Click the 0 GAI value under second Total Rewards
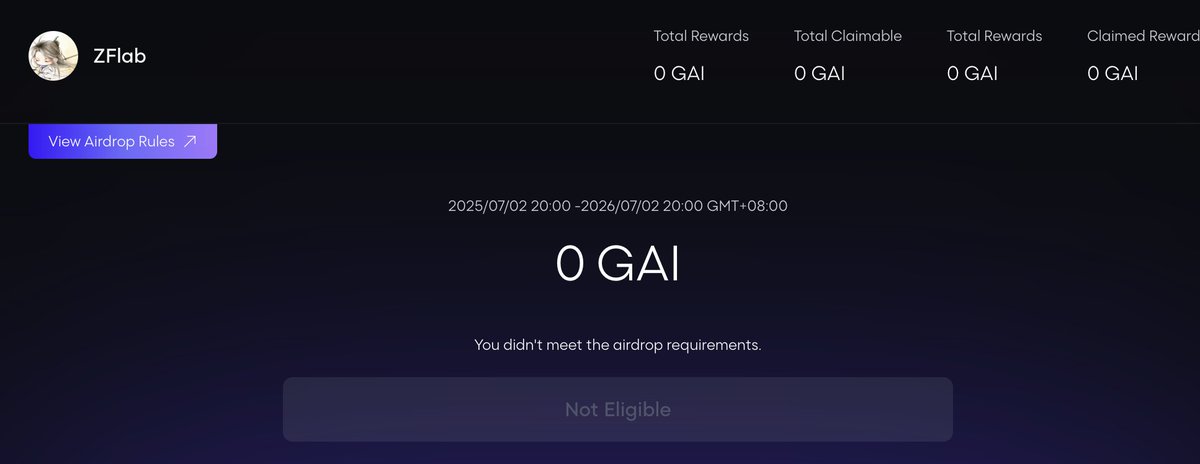 click(x=972, y=73)
